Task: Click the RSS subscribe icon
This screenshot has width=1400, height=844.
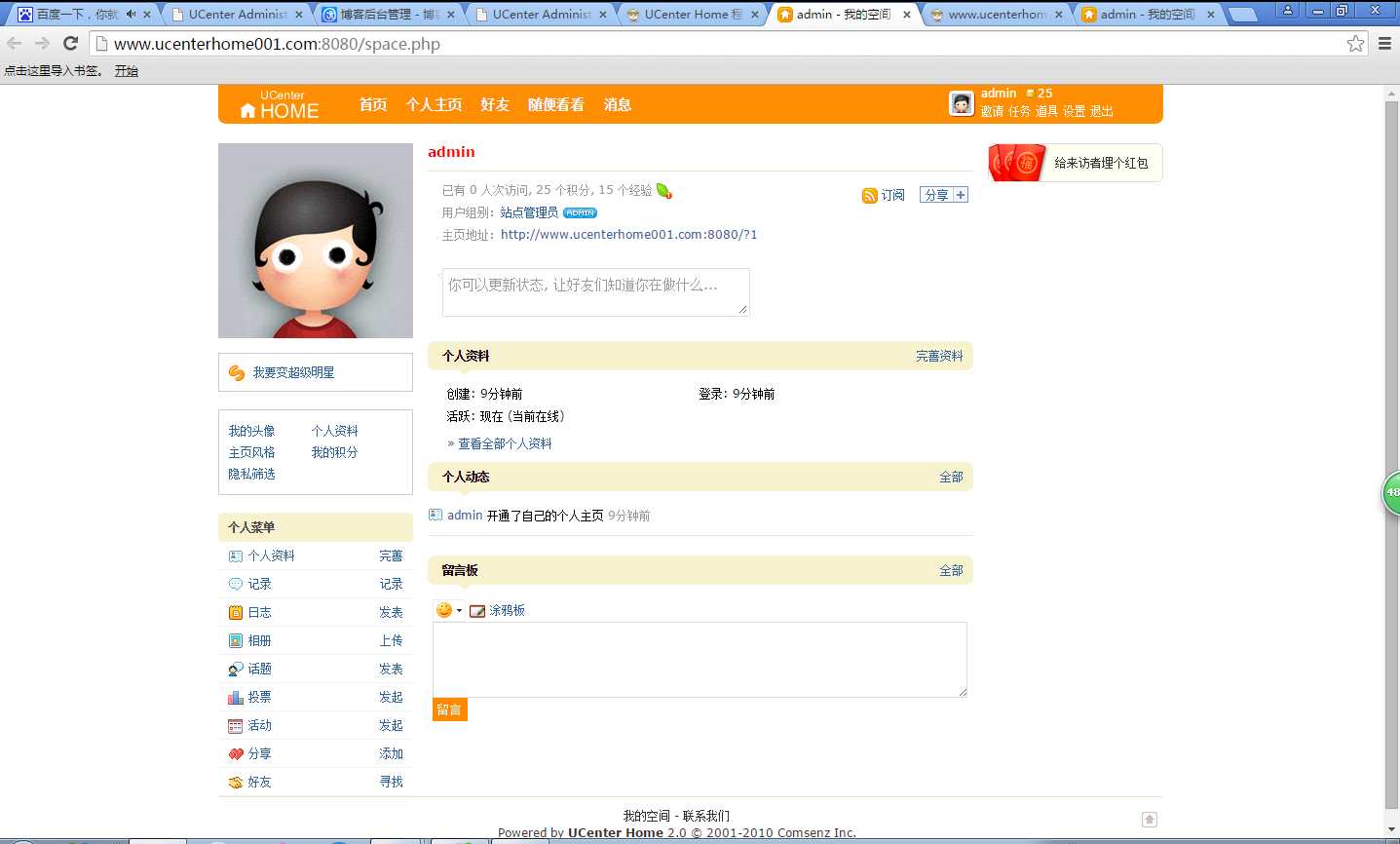Action: [869, 196]
